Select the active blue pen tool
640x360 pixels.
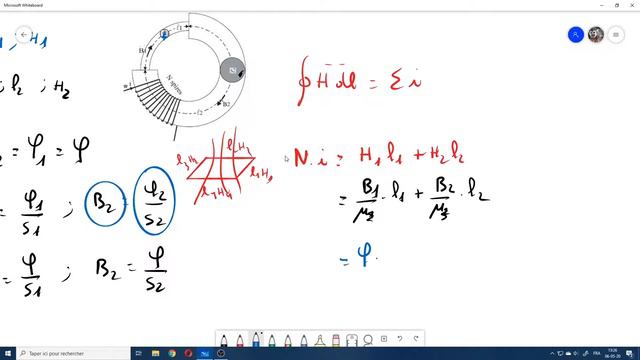[256, 339]
